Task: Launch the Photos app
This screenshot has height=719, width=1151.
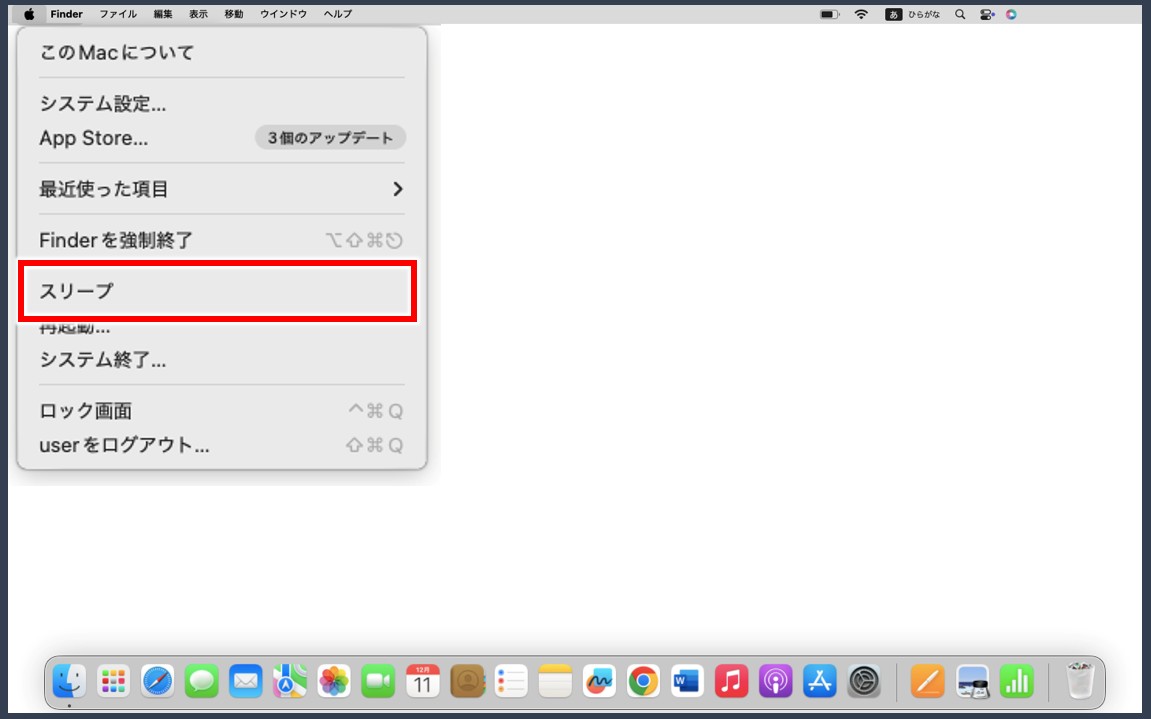Action: (333, 682)
